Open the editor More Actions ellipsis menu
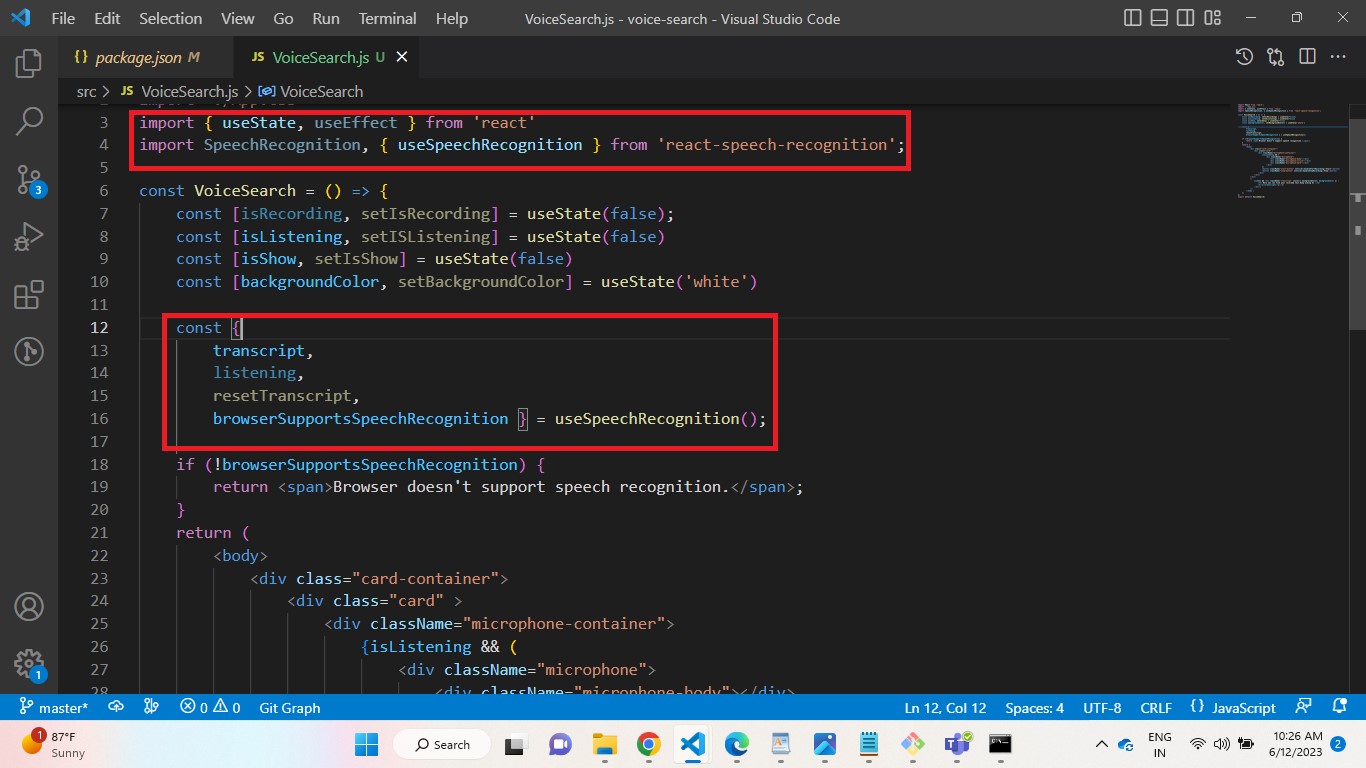This screenshot has width=1366, height=768. pyautogui.click(x=1338, y=57)
